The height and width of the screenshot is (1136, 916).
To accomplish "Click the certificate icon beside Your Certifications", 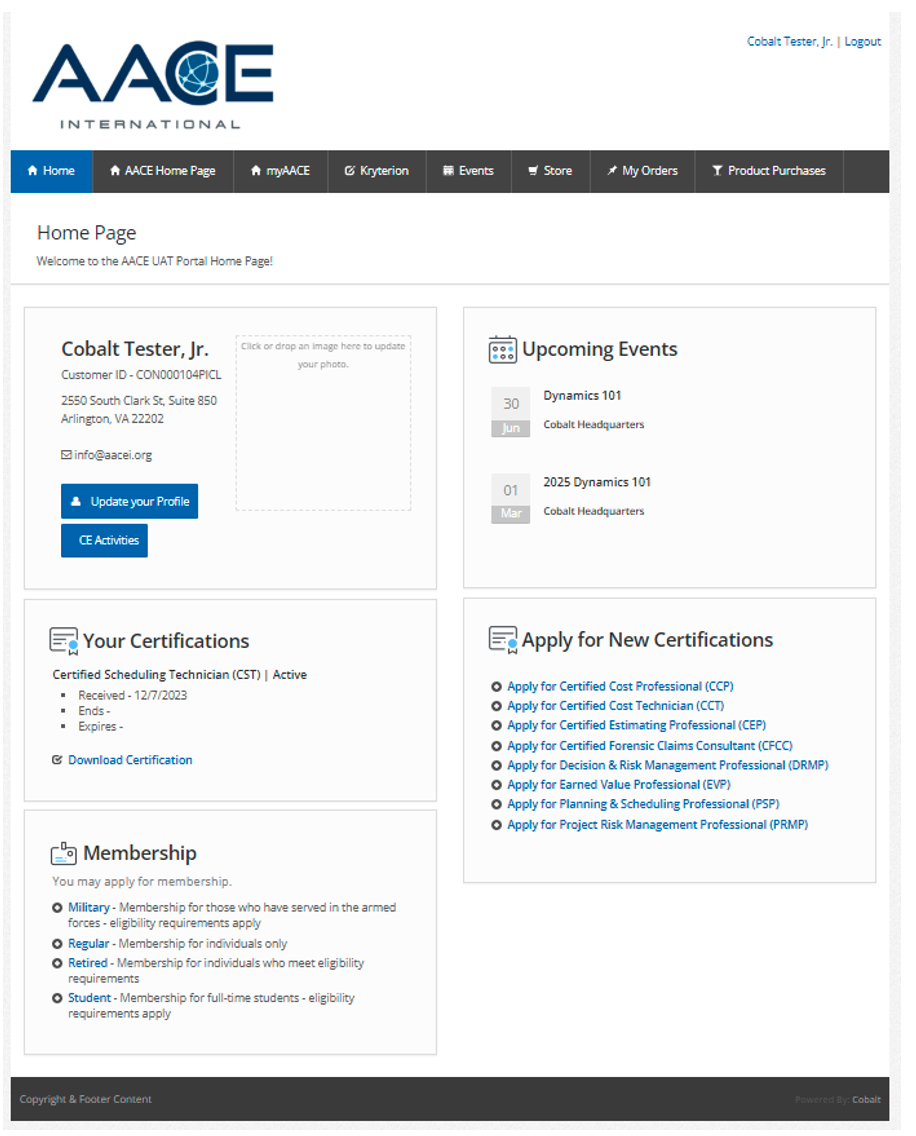I will tap(64, 641).
